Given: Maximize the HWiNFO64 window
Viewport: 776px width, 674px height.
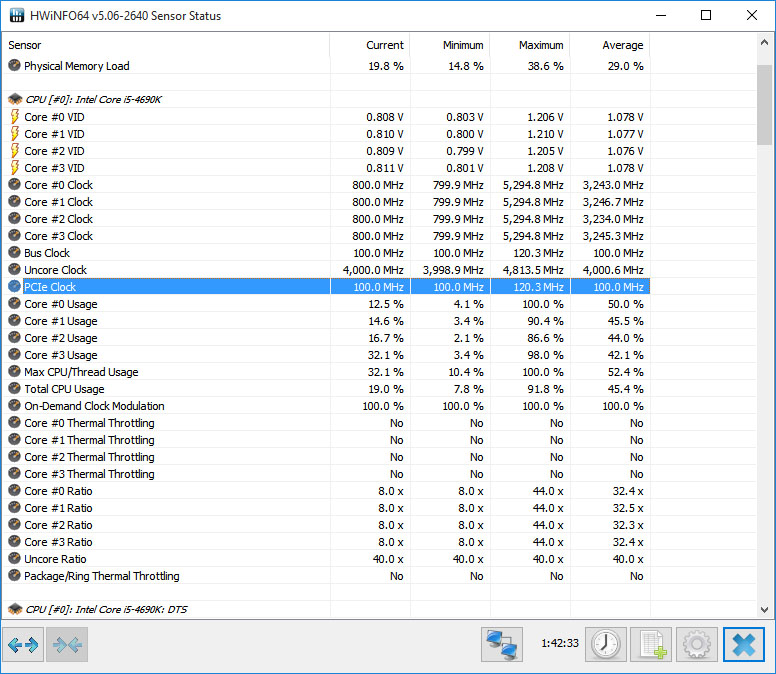Looking at the screenshot, I should click(706, 15).
